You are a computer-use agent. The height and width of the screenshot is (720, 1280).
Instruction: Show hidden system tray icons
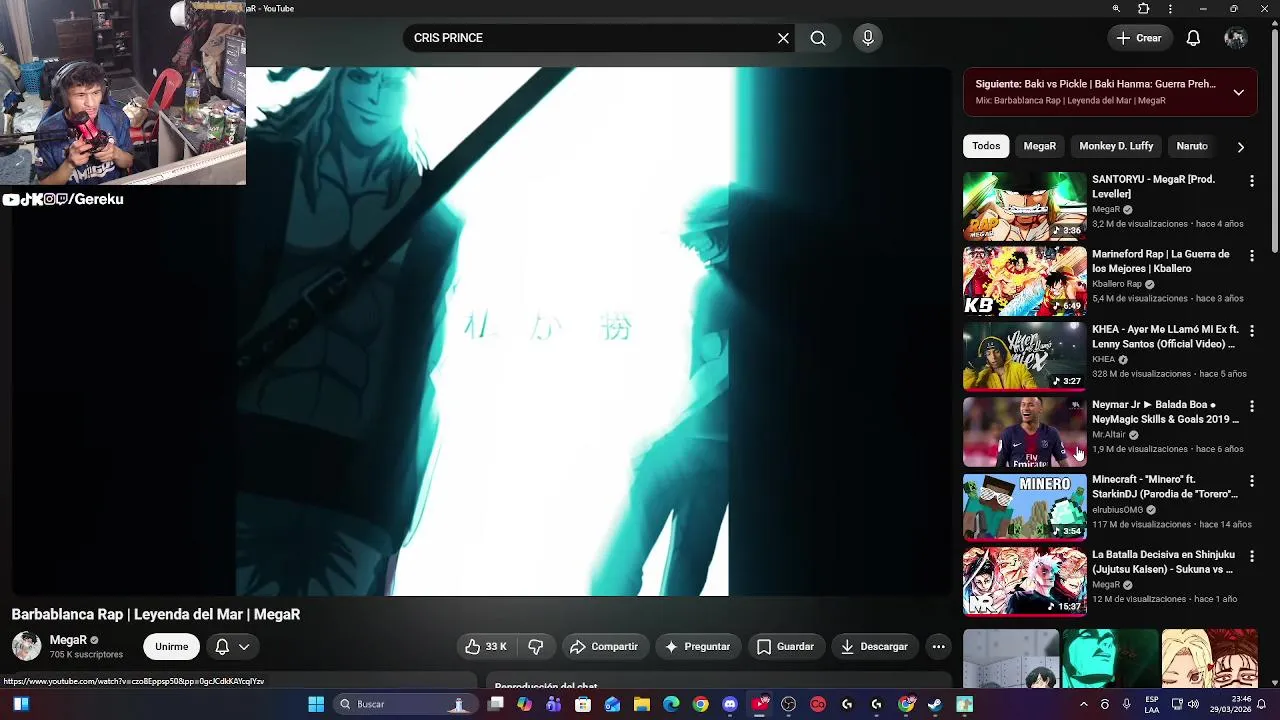coord(1083,704)
